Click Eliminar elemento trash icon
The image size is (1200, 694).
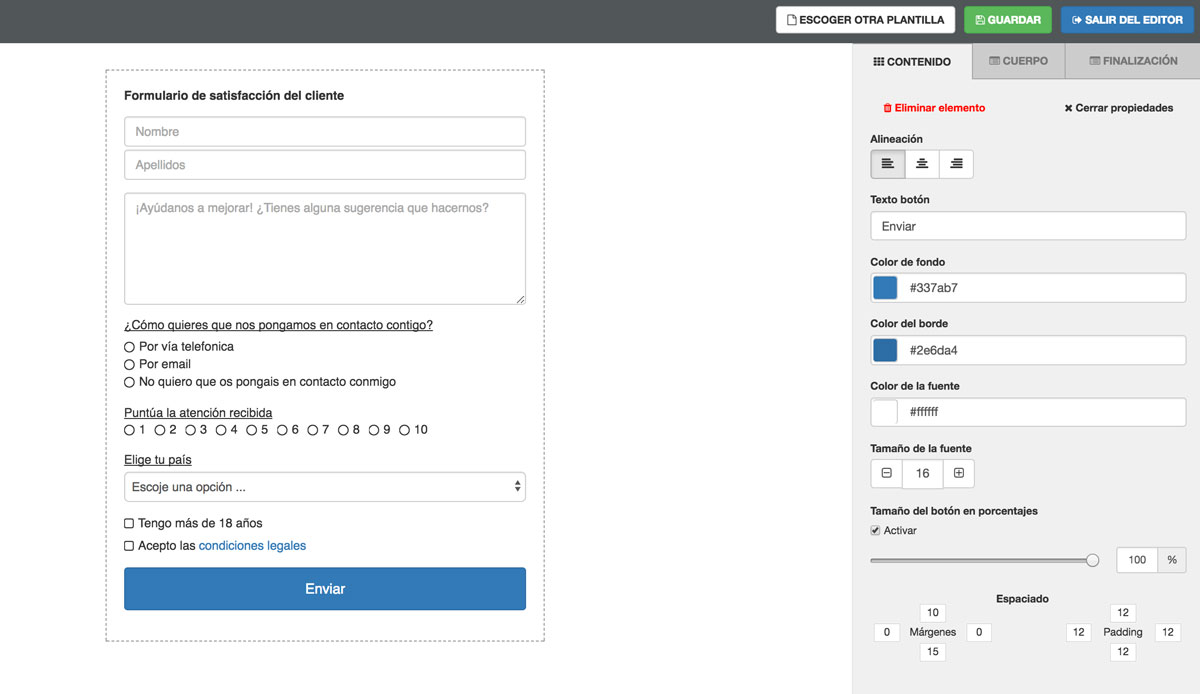(x=887, y=108)
